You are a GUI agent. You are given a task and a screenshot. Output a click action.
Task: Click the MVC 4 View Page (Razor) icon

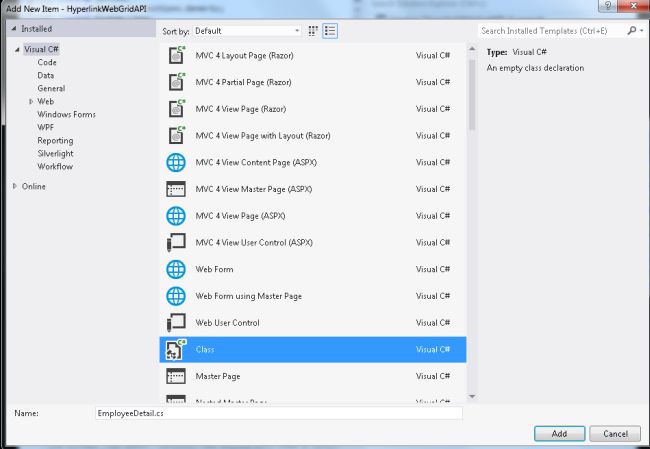[x=176, y=109]
